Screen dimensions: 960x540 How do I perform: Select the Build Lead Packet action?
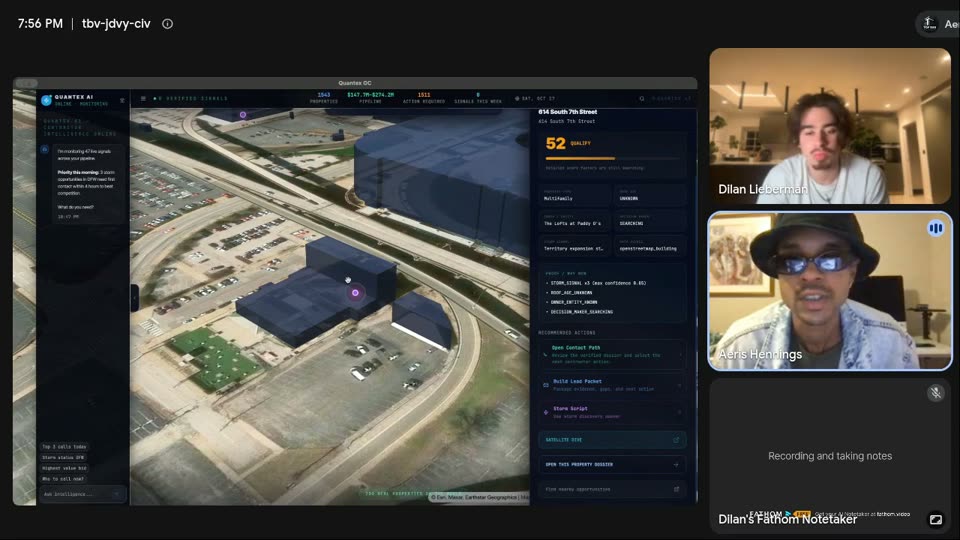612,385
